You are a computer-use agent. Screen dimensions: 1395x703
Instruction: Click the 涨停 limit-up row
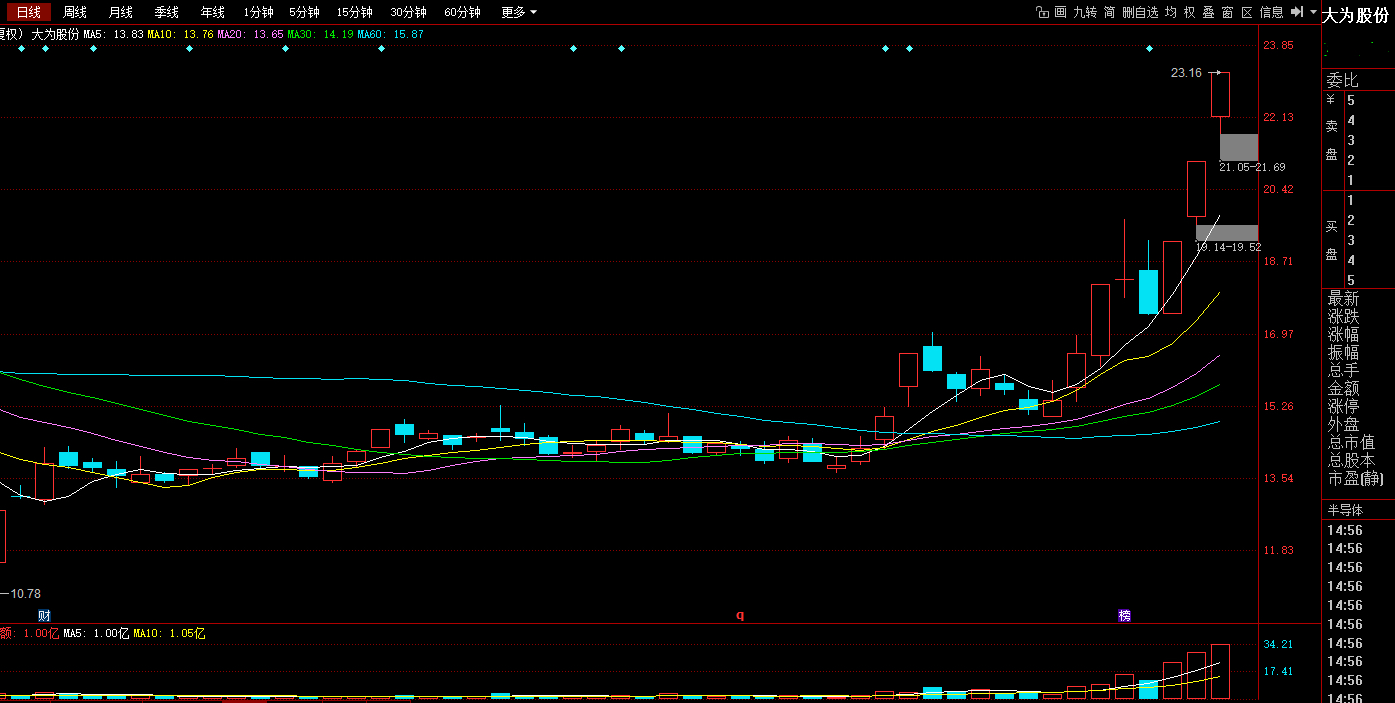1343,407
